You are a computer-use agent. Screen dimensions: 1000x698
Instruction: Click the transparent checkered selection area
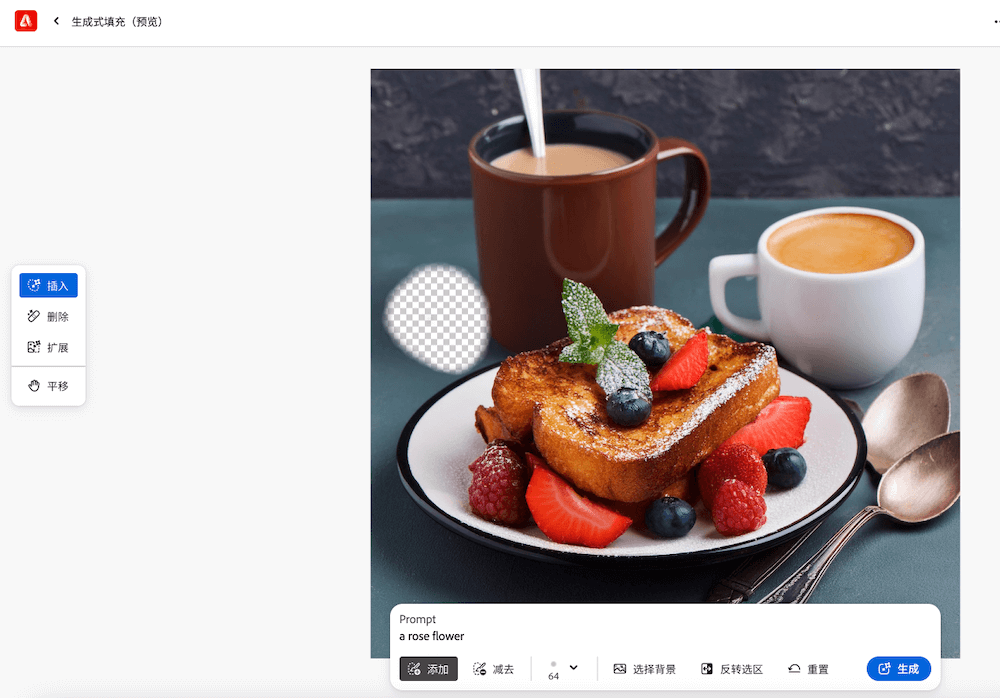click(438, 318)
